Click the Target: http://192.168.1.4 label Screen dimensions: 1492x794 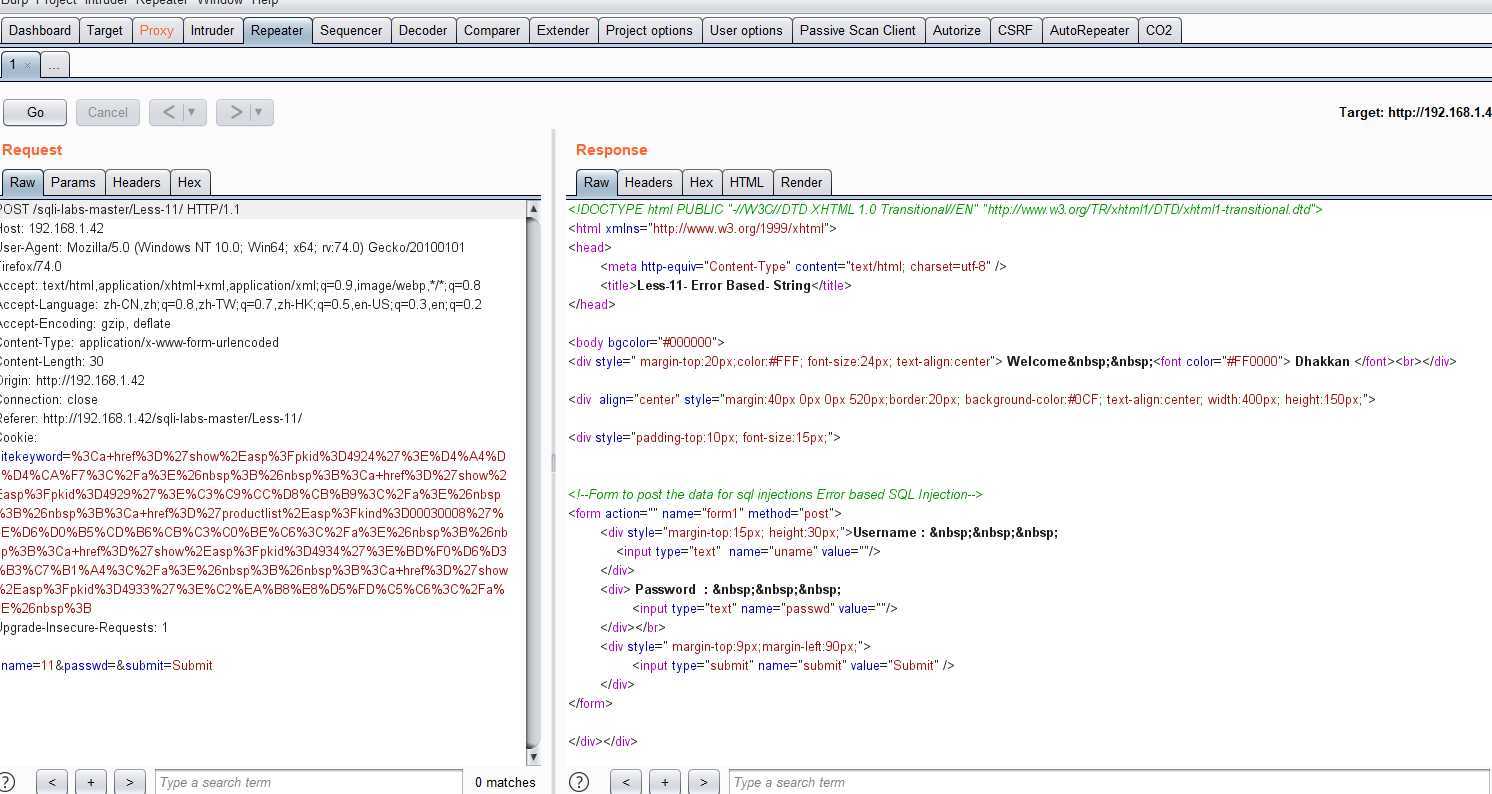(x=1415, y=112)
